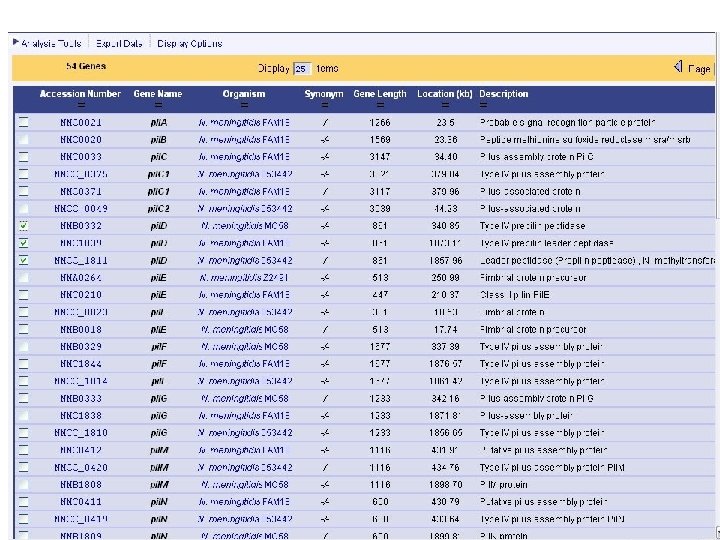Check the box for NMC1844 pilF
720x540 pixels.
click(23, 364)
